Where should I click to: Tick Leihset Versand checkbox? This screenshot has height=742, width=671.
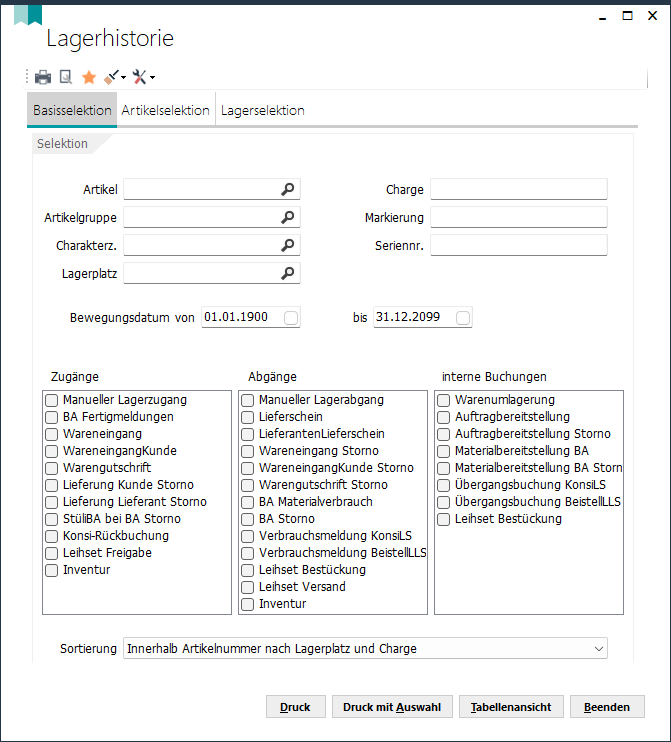tap(247, 587)
